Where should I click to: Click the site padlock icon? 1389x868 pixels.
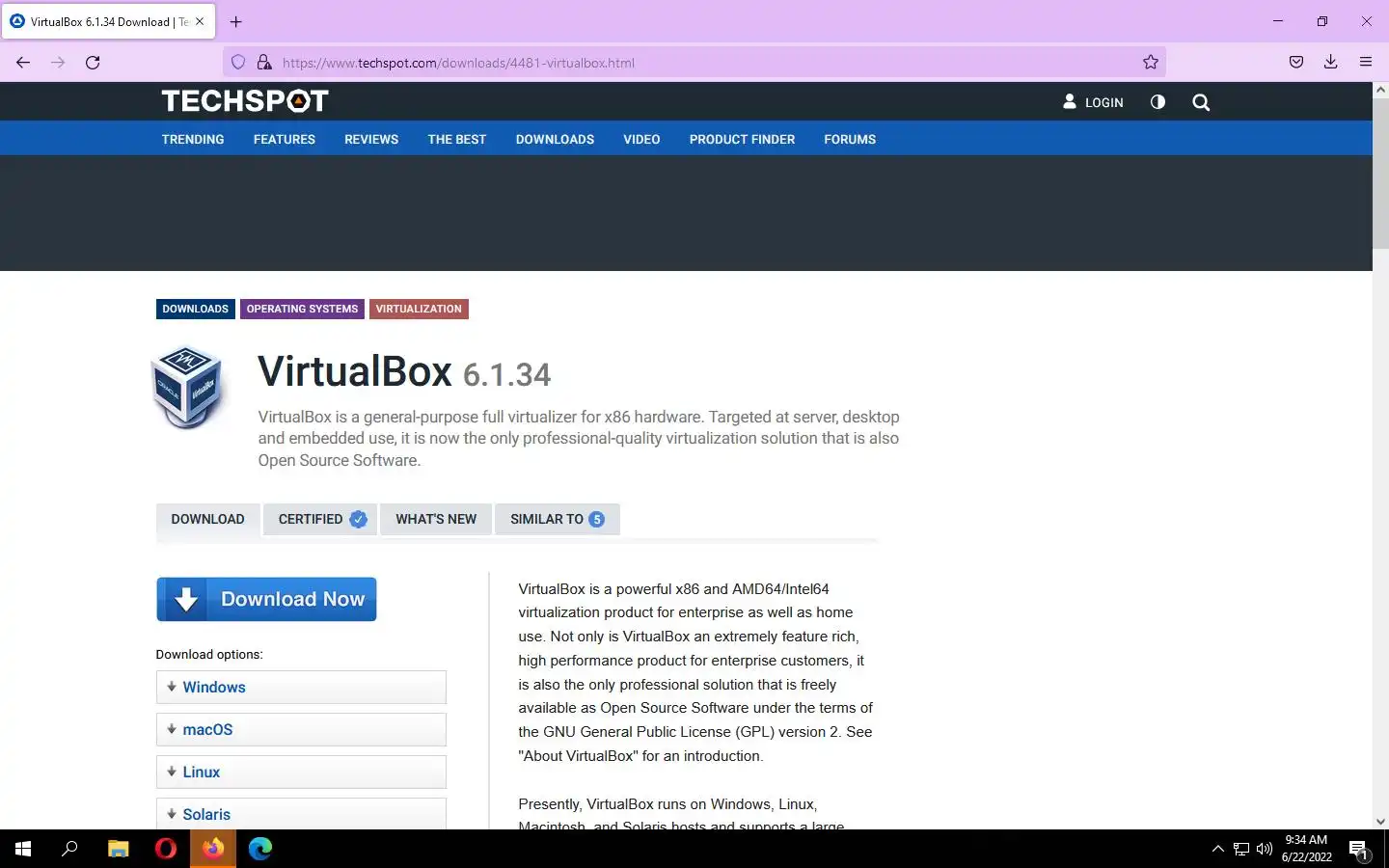coord(264,63)
